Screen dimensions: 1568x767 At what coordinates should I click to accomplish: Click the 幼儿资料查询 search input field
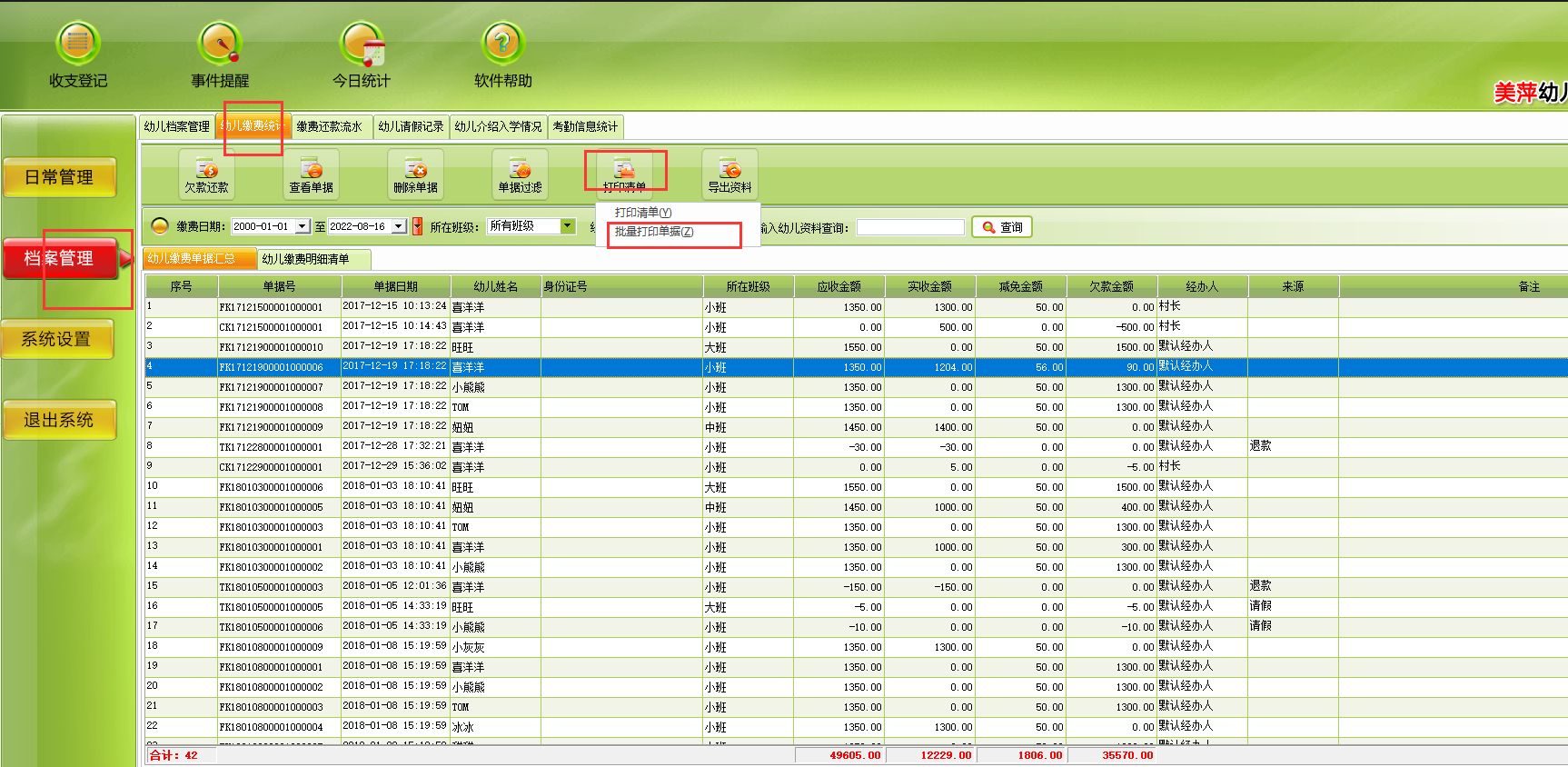pos(910,227)
